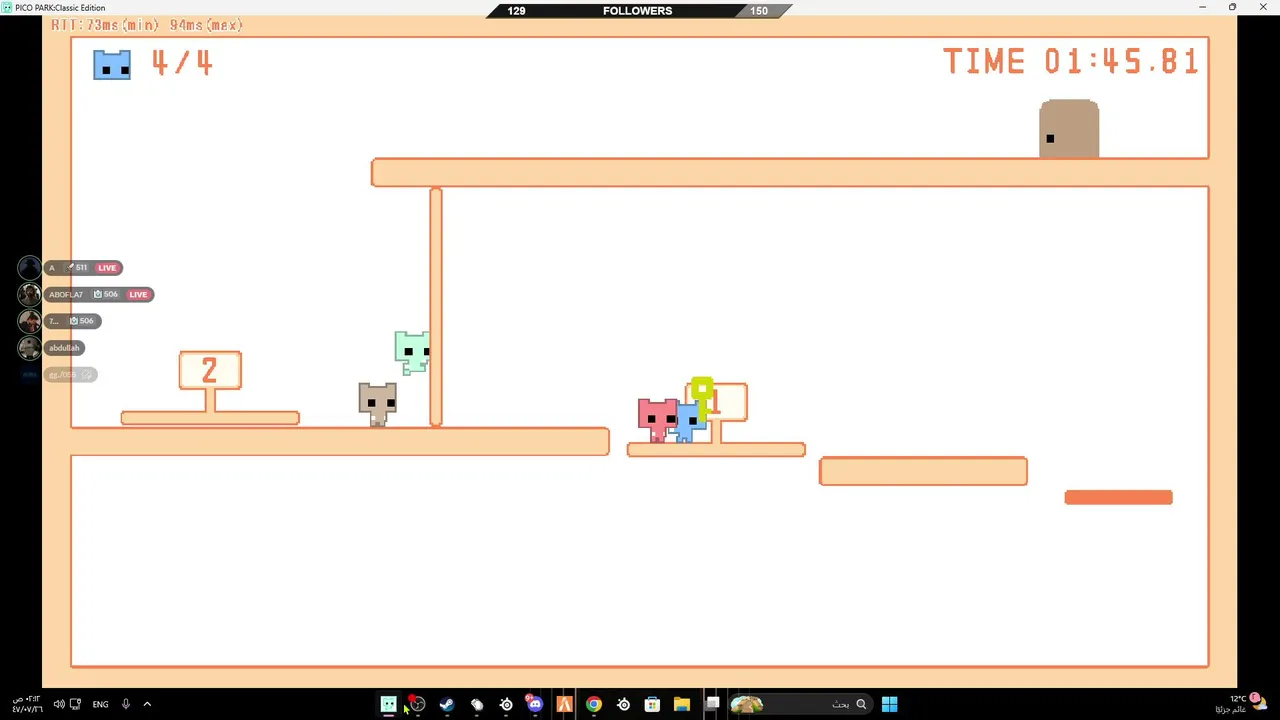Click the blue cat player counter icon
The image size is (1280, 720).
click(x=112, y=64)
